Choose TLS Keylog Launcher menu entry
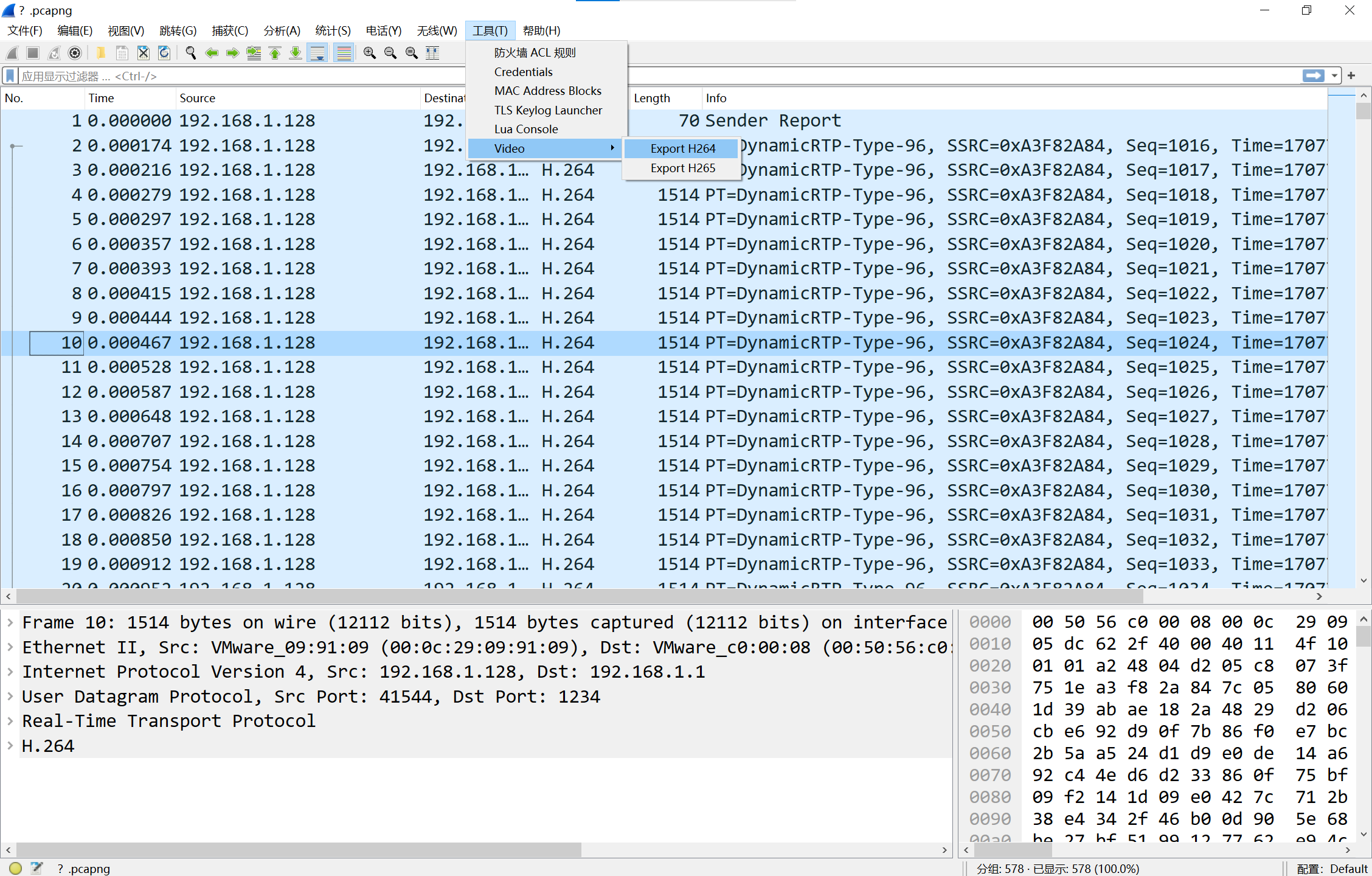 point(546,110)
